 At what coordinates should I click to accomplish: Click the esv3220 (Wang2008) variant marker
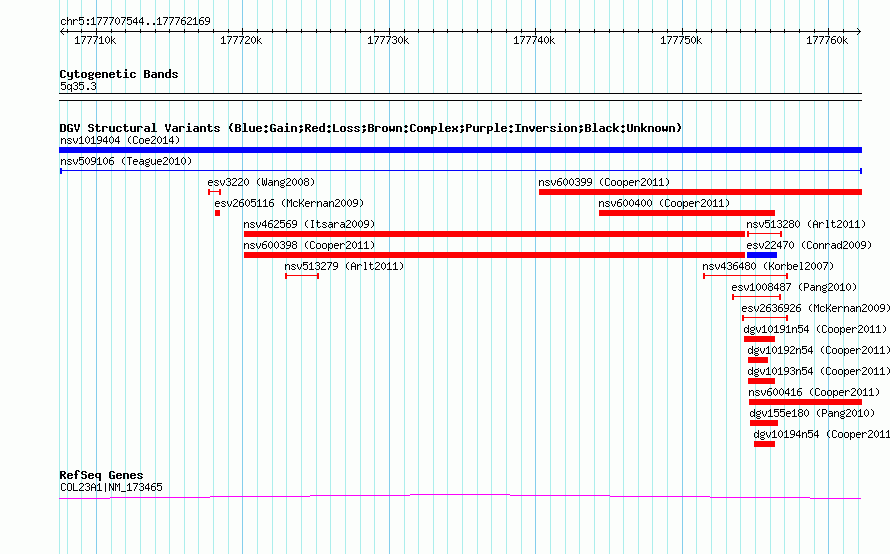[215, 192]
